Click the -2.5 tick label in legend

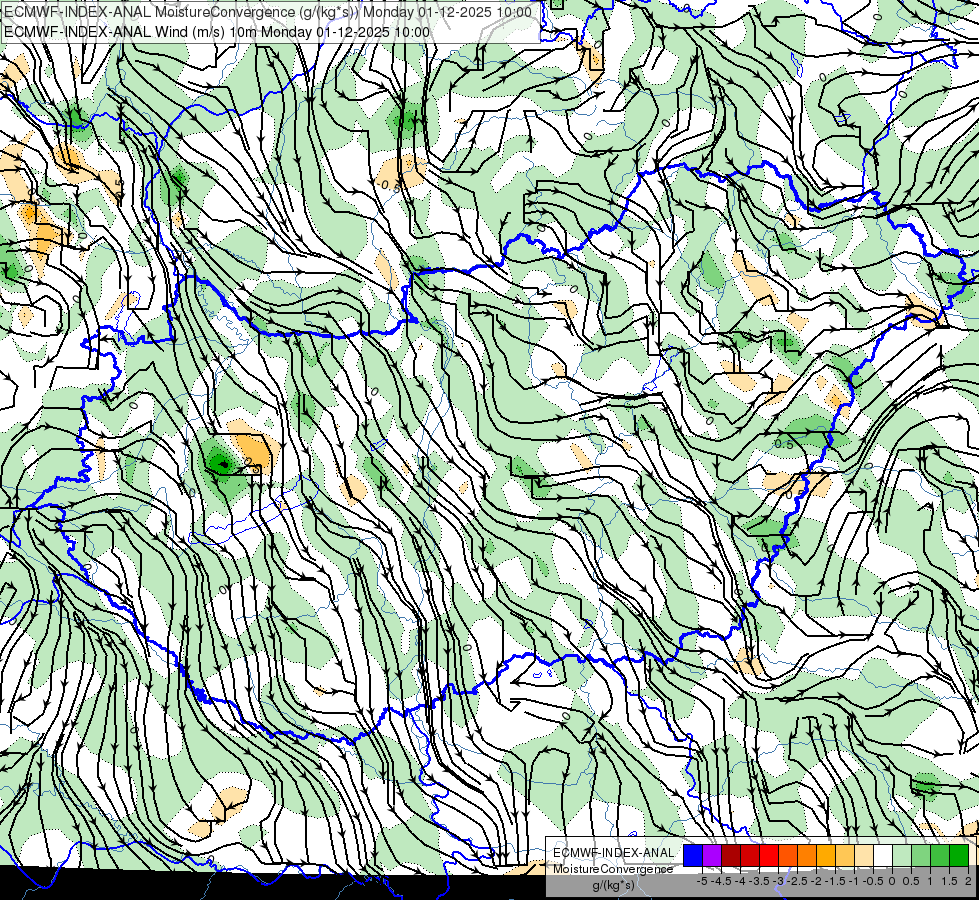pos(797,881)
